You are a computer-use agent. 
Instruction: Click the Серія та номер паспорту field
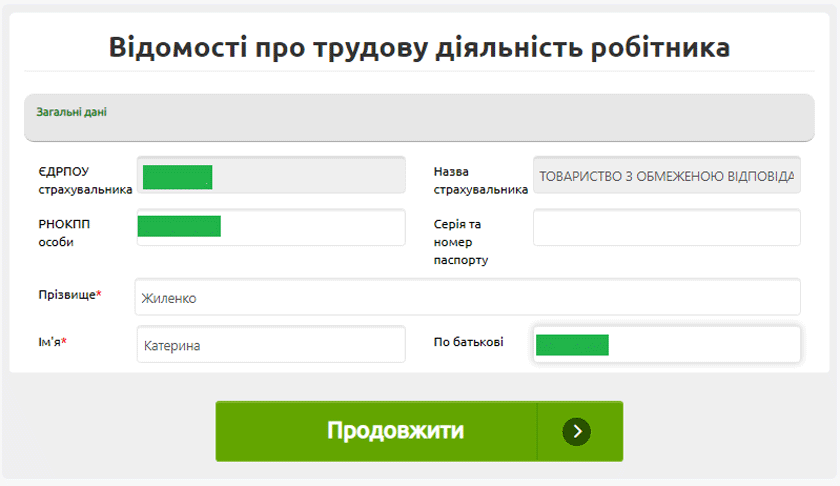point(667,227)
